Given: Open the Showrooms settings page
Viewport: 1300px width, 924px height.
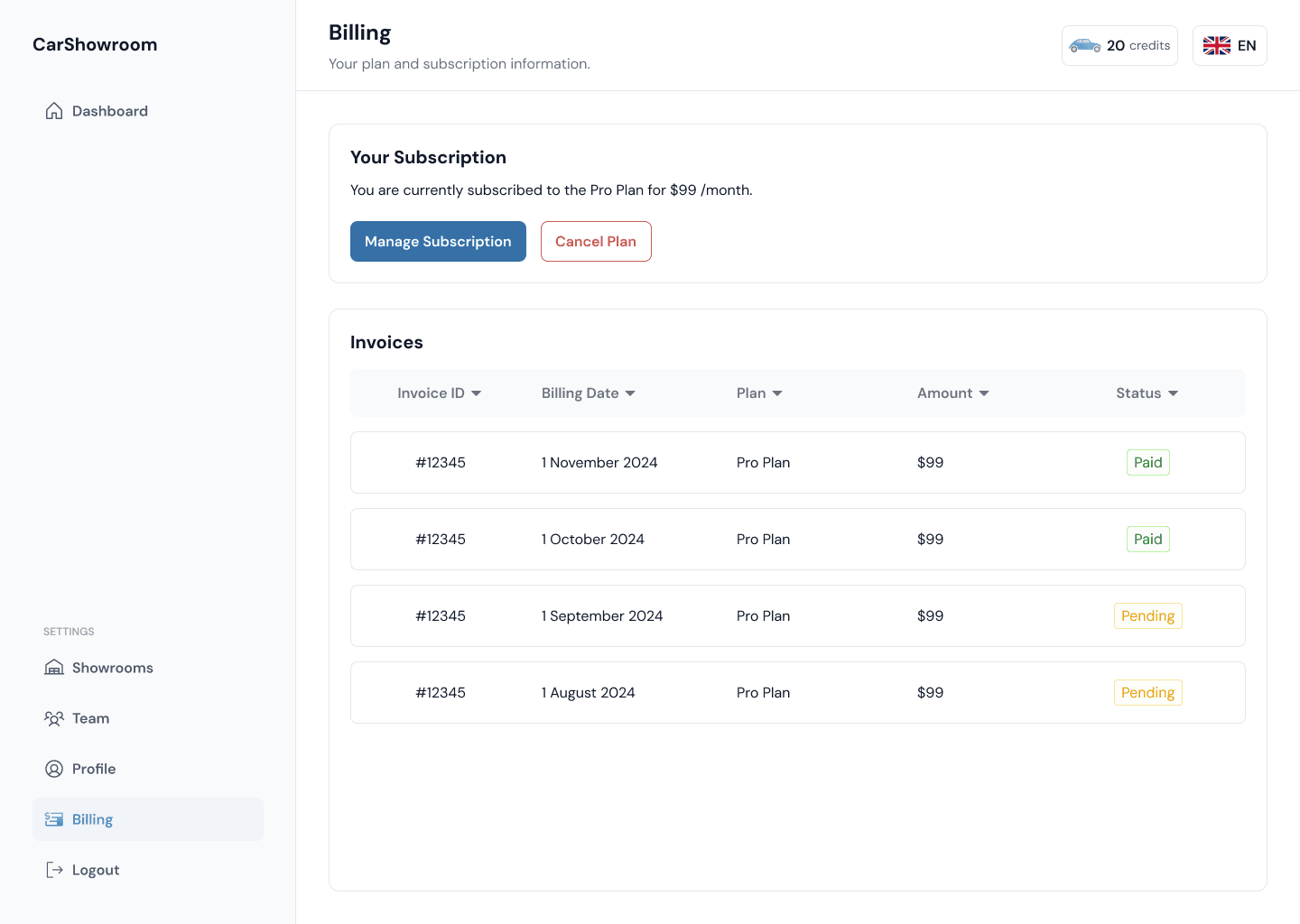Looking at the screenshot, I should 112,668.
